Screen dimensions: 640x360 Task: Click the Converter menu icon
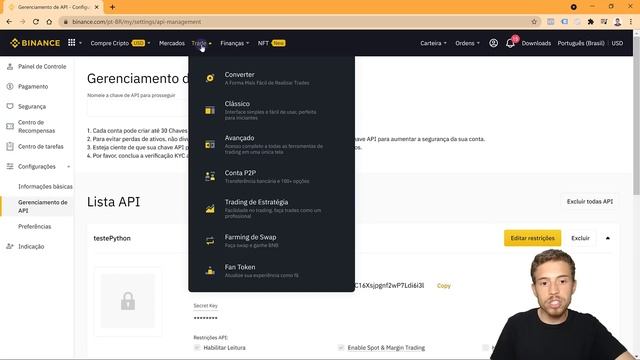pos(210,78)
